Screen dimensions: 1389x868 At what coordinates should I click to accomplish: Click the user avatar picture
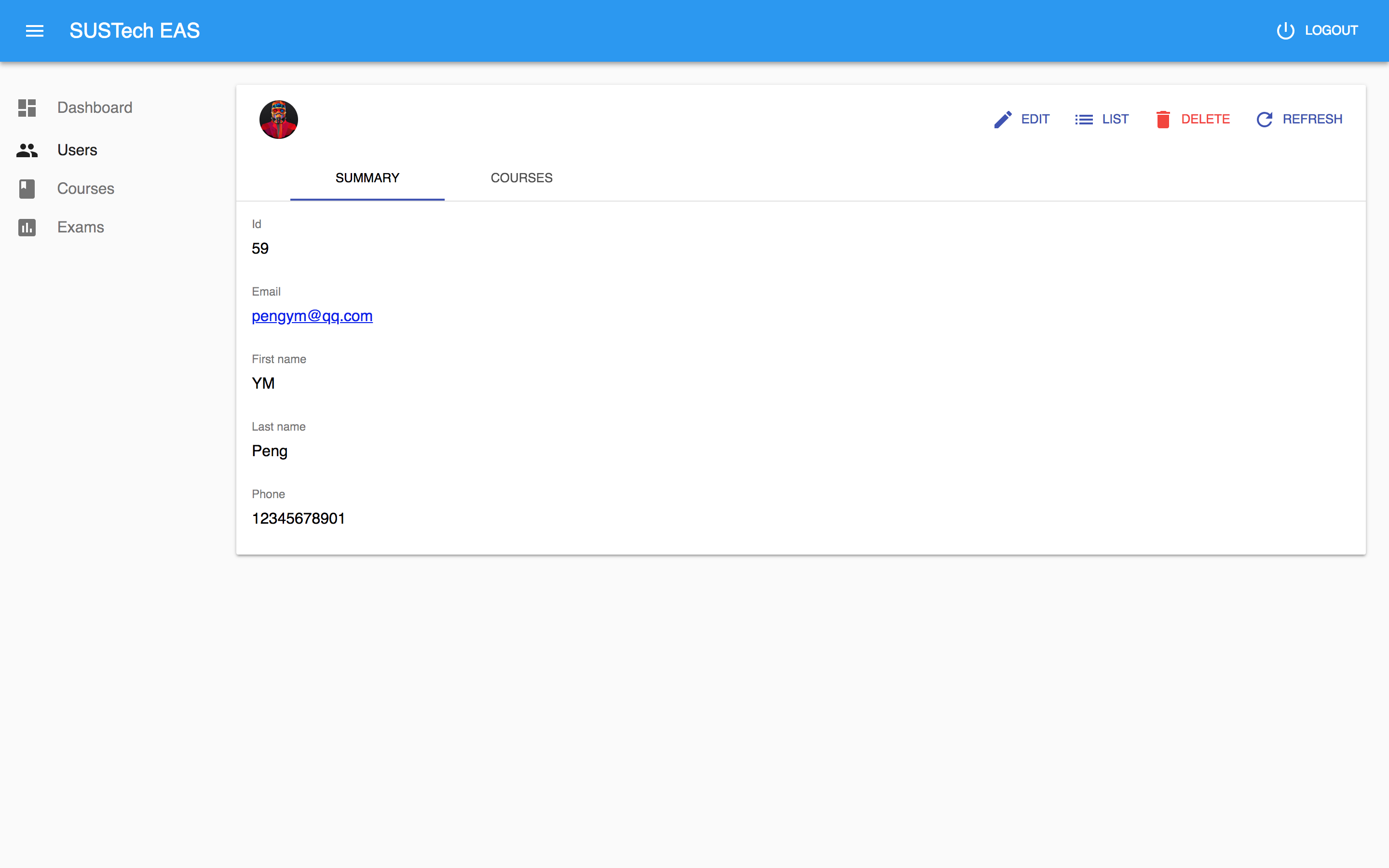278,120
